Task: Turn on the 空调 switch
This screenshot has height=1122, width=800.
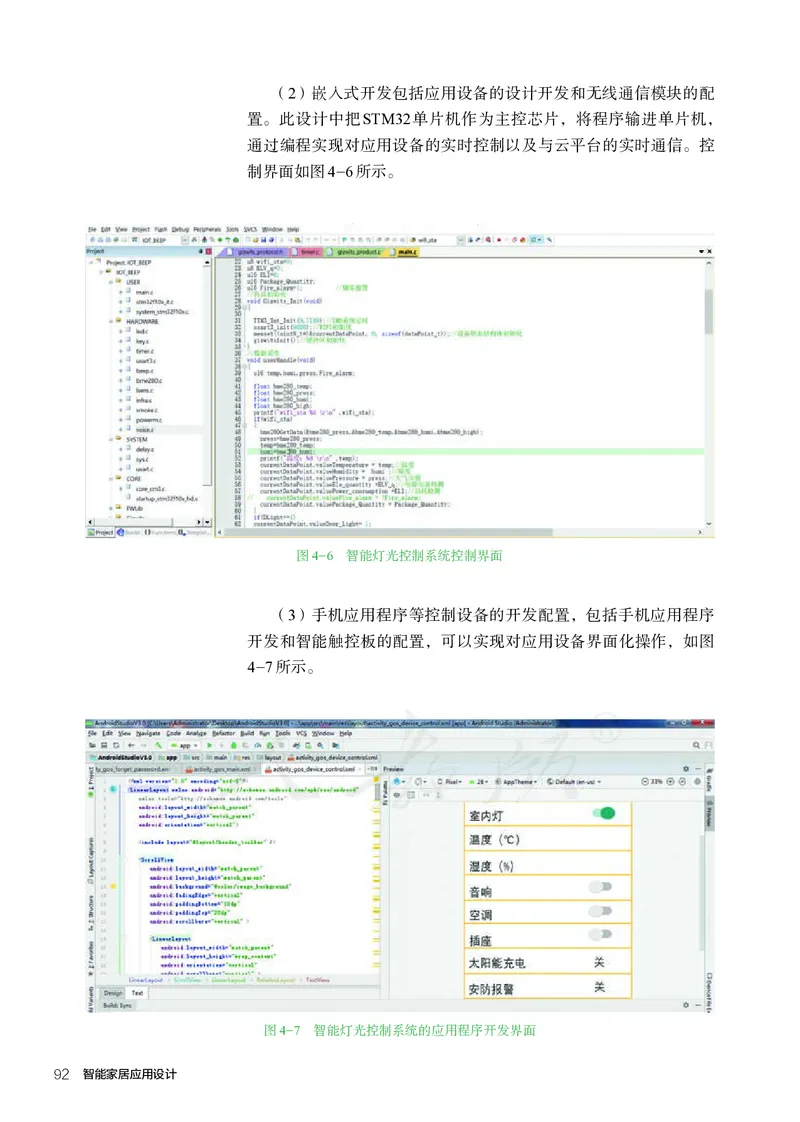Action: click(601, 911)
